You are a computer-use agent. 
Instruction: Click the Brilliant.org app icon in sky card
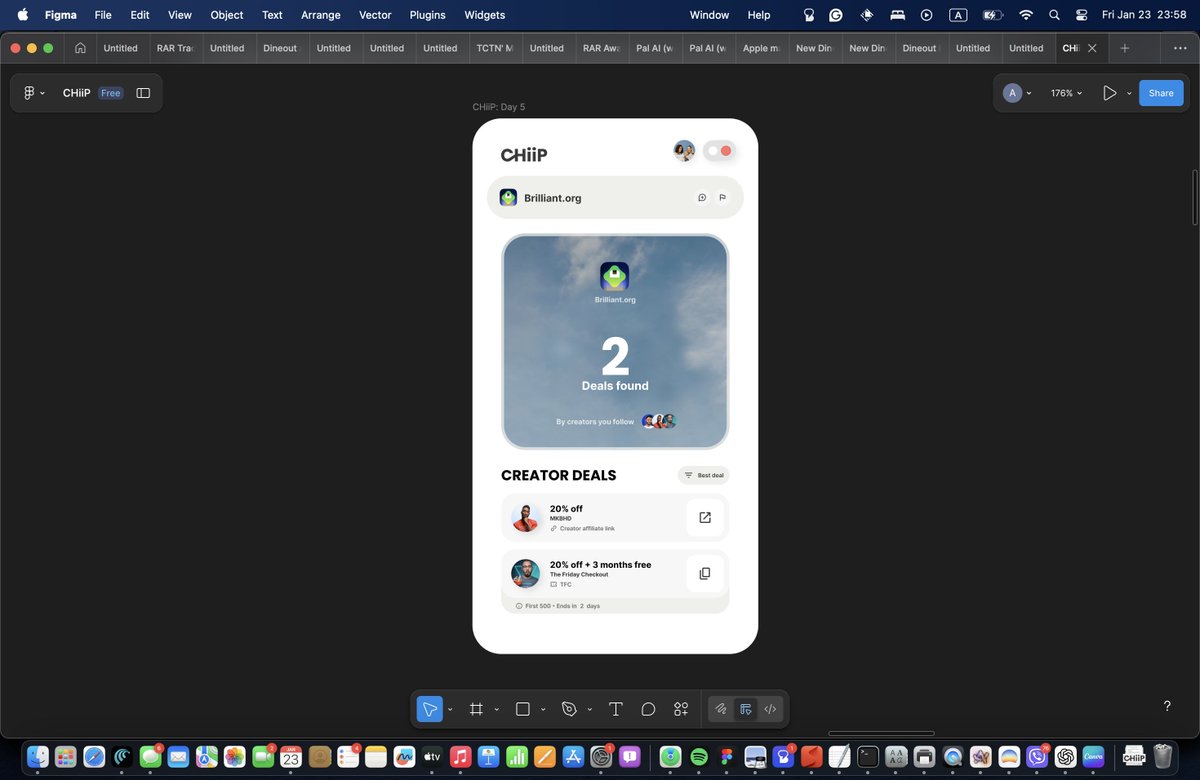click(x=614, y=276)
